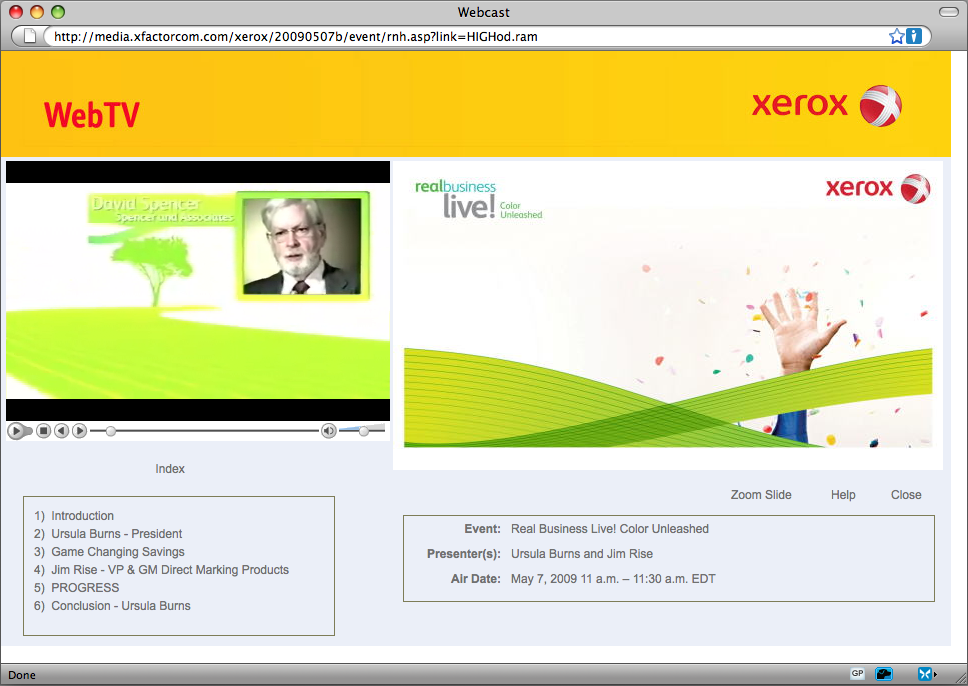Viewport: 968px width, 686px height.
Task: Click the page icon beside the URL
Action: [30, 36]
